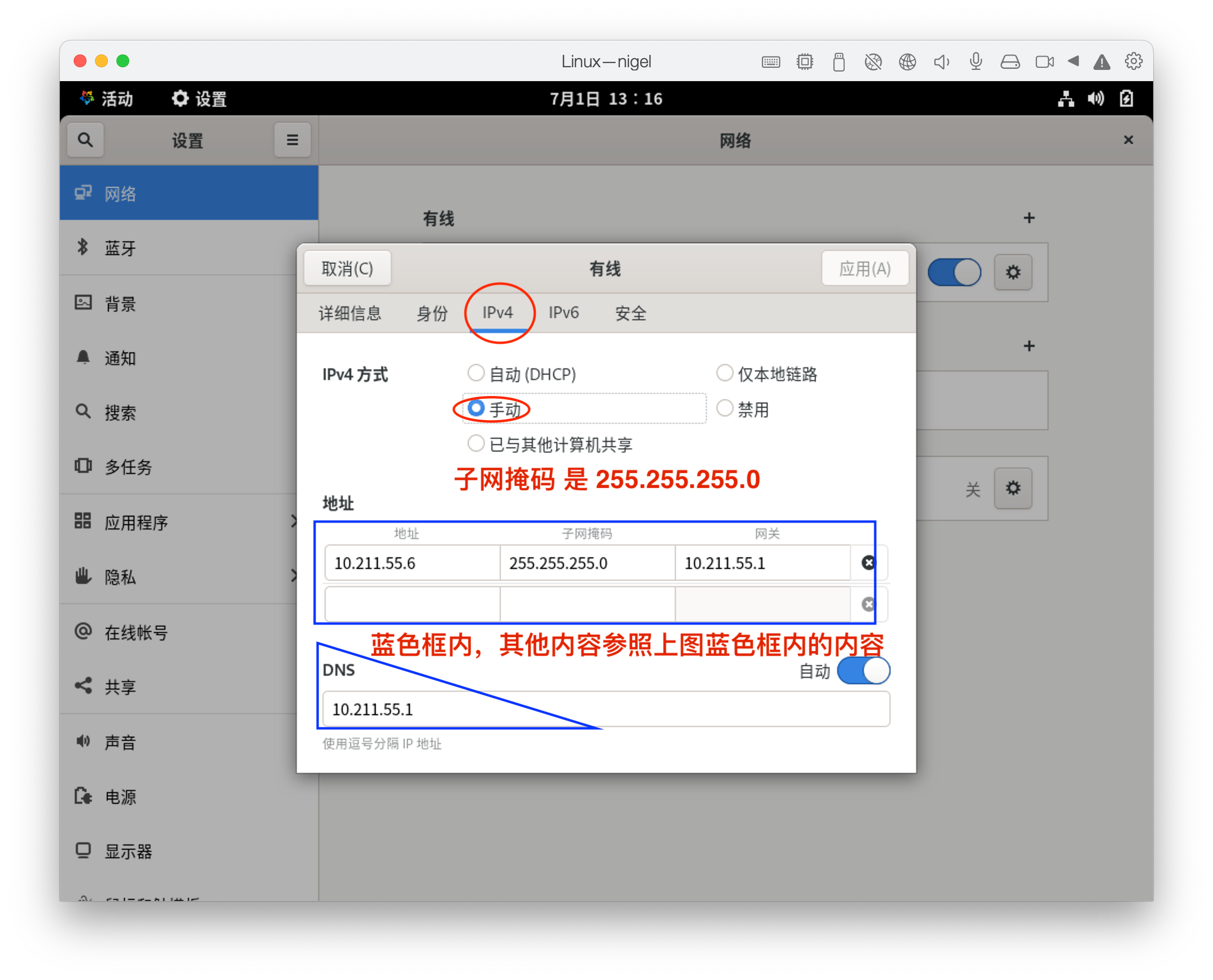Click the gateway field 10.211.55.1
The image size is (1213, 980).
coord(762,563)
